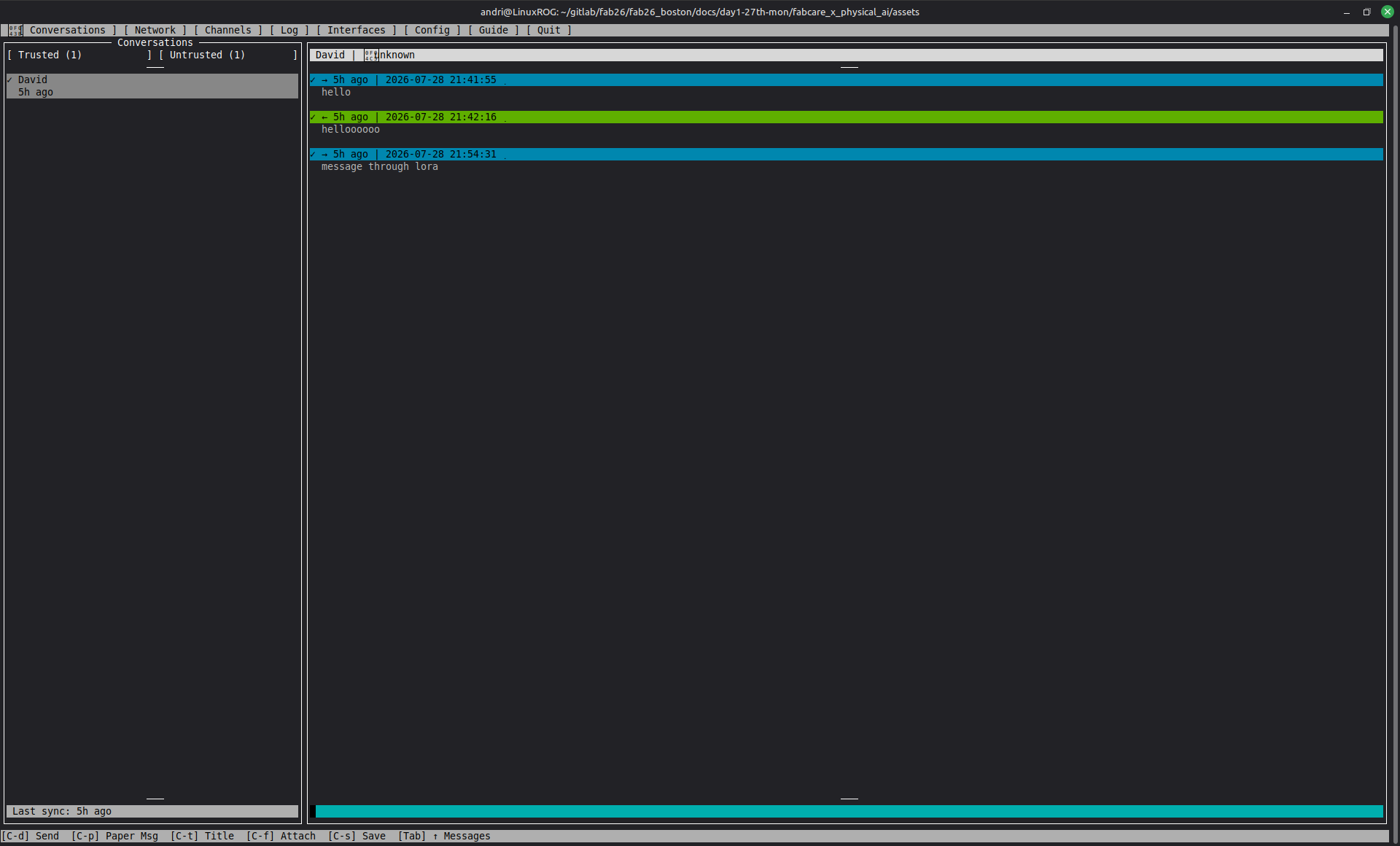Click the [C-f] Attach shortcut

(x=281, y=836)
